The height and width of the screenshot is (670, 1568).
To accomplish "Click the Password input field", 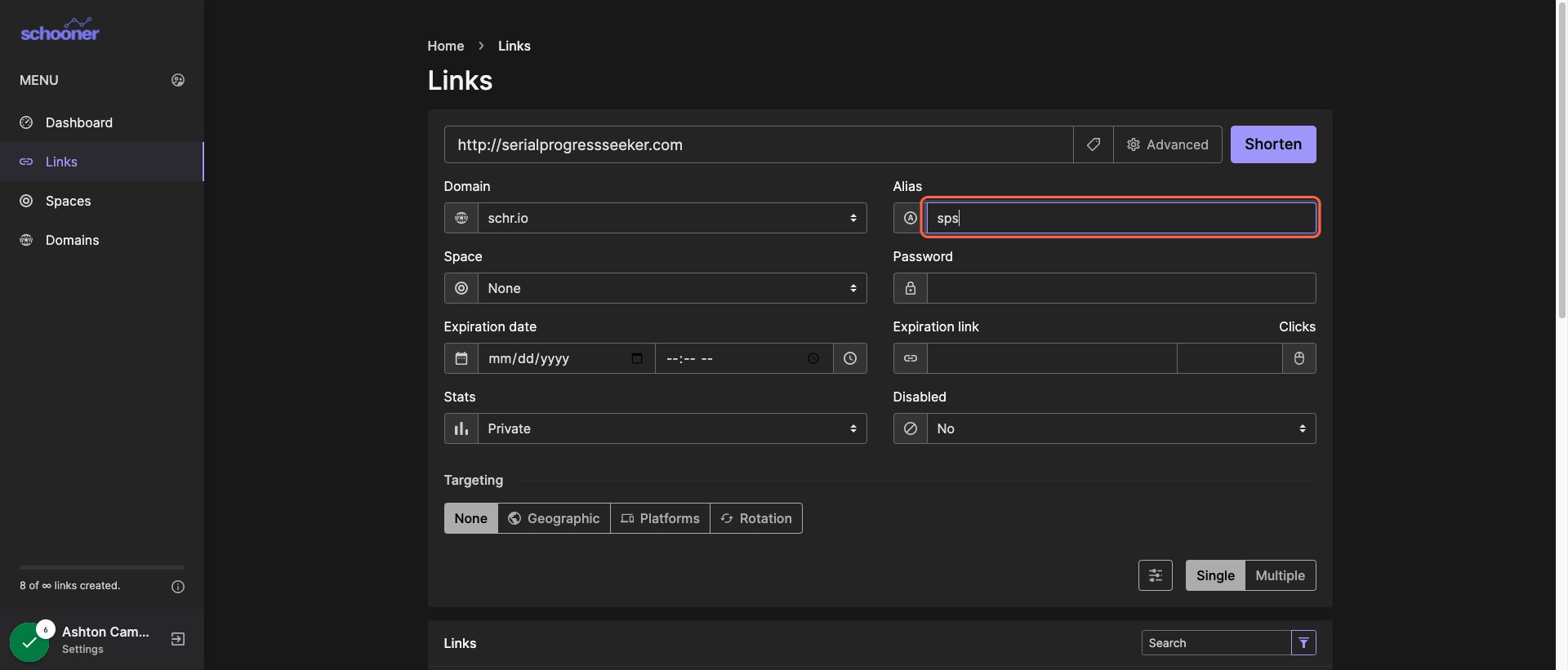I will point(1121,288).
